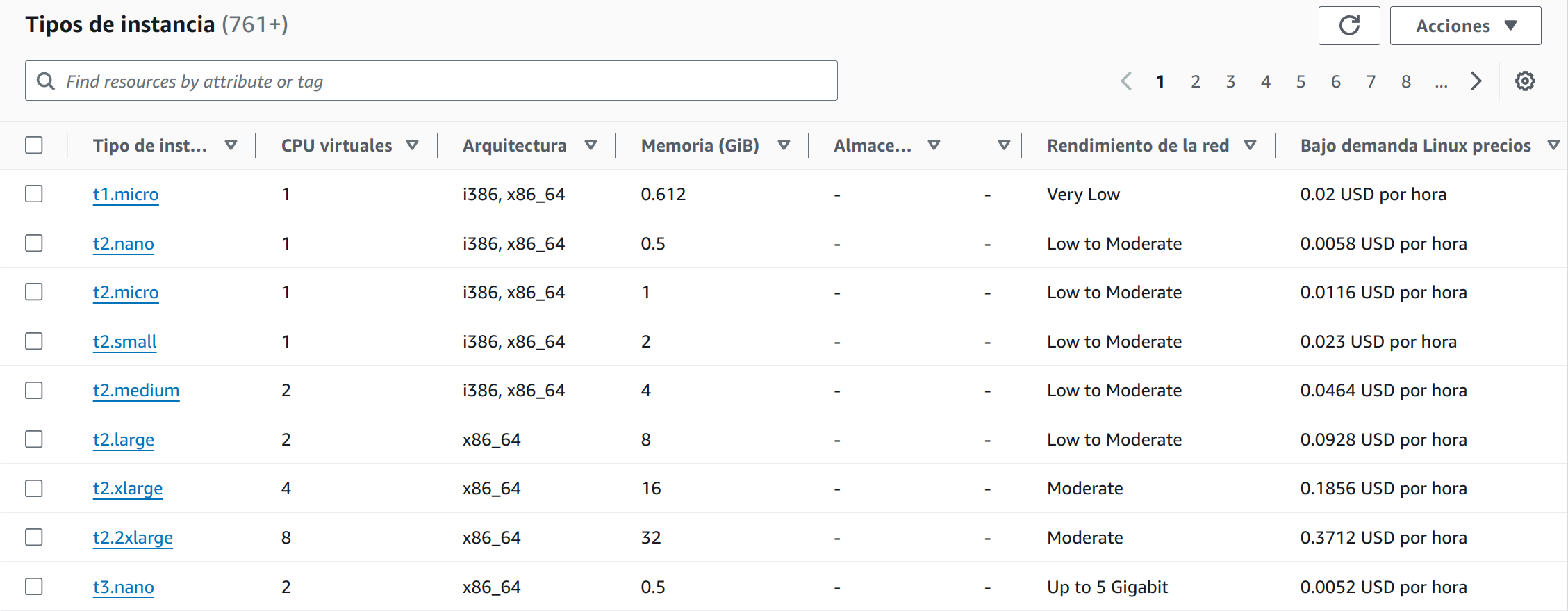Go to page 8 of results
The height and width of the screenshot is (611, 1568).
click(1406, 81)
